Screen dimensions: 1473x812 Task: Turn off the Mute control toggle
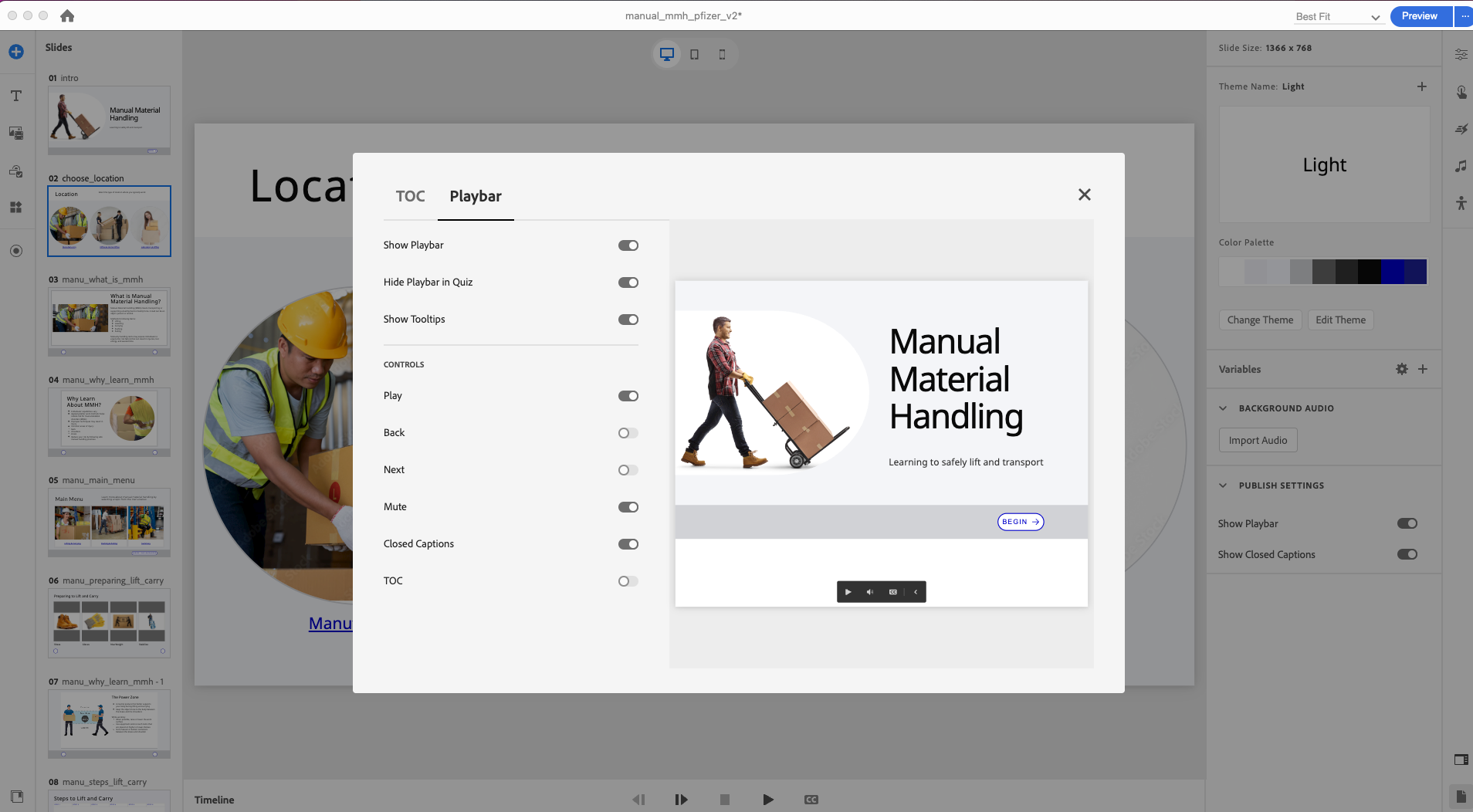[628, 506]
